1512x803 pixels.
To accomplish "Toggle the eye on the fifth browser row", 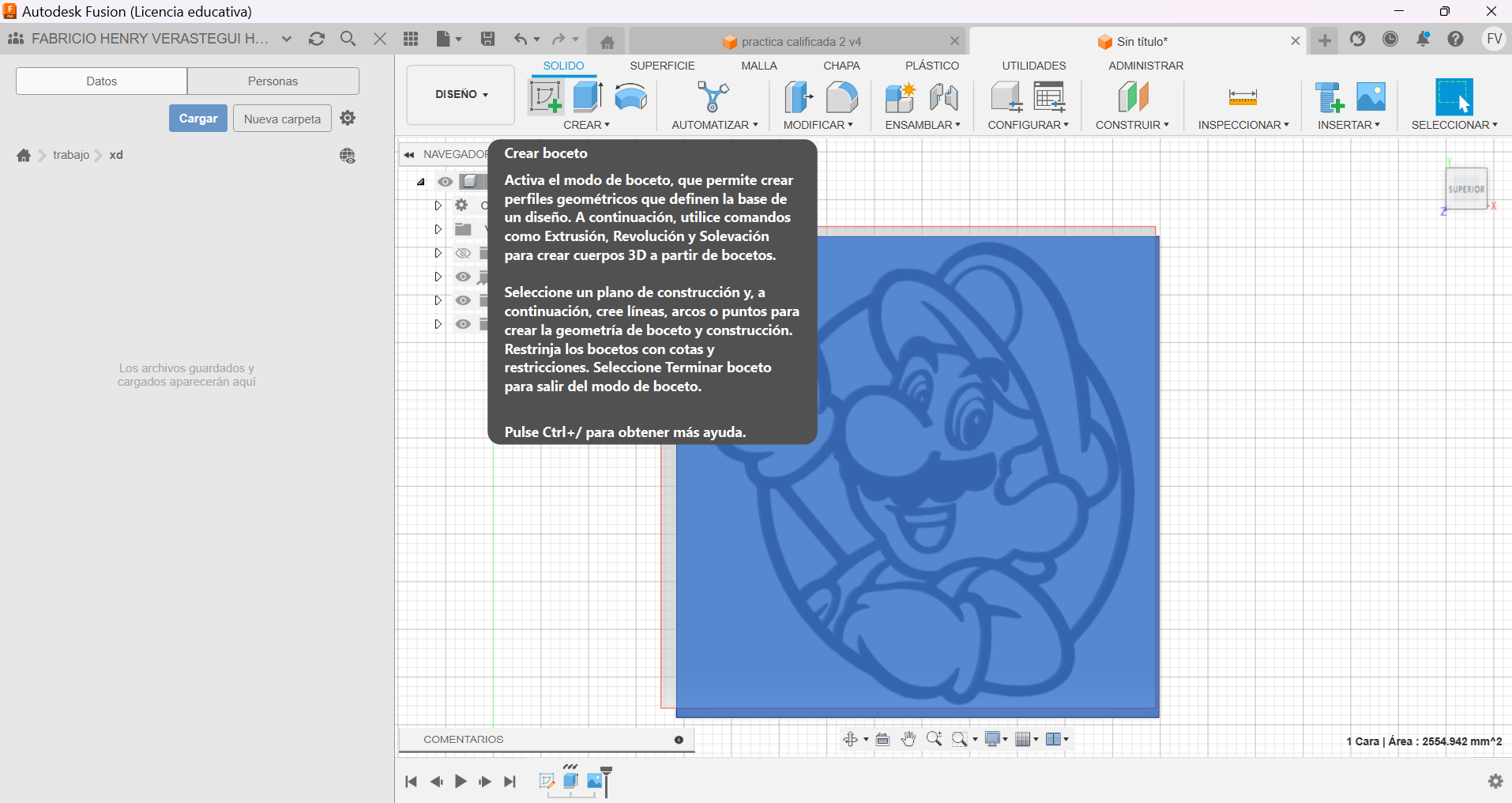I will (x=463, y=300).
